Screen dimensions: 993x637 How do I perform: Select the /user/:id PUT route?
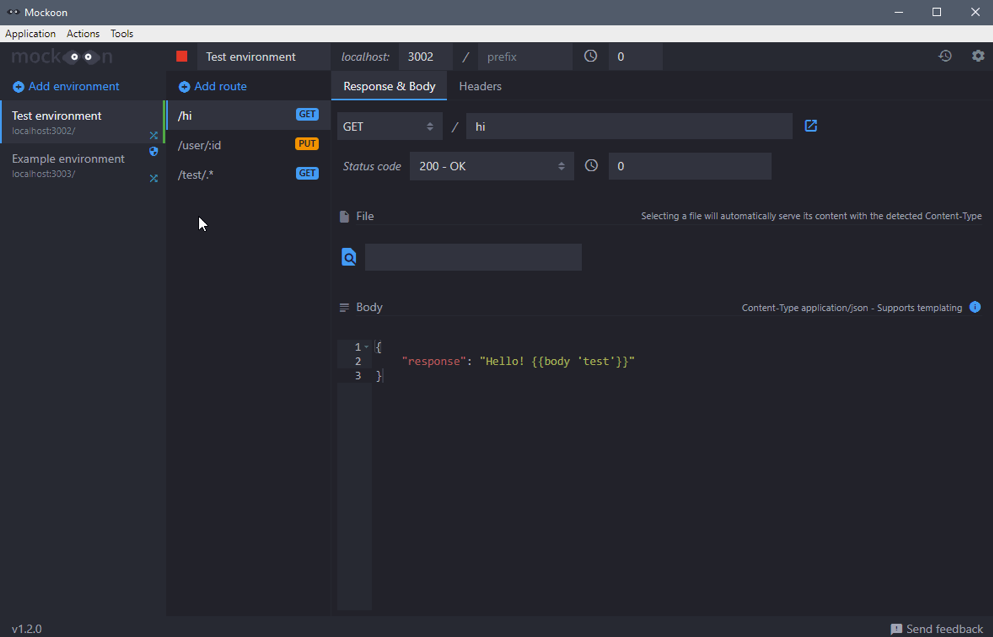click(248, 144)
